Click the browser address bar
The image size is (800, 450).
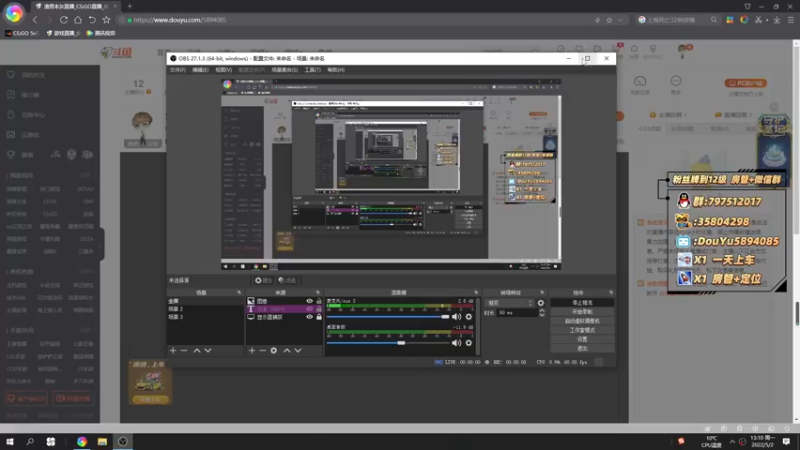pyautogui.click(x=357, y=20)
